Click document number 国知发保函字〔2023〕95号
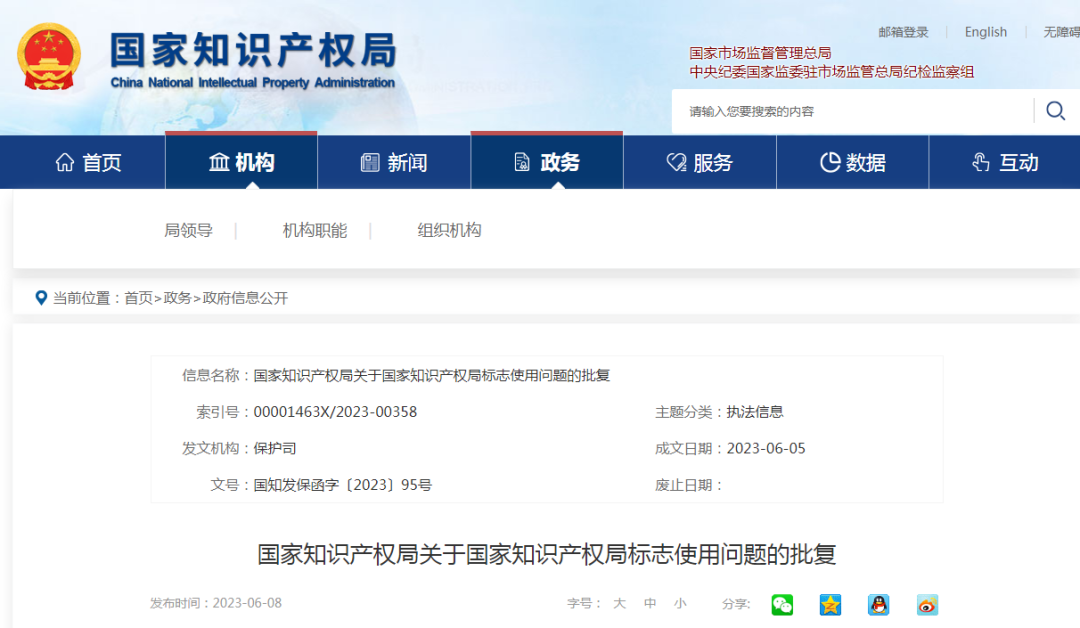Screen dimensions: 1080x628 [x=342, y=485]
